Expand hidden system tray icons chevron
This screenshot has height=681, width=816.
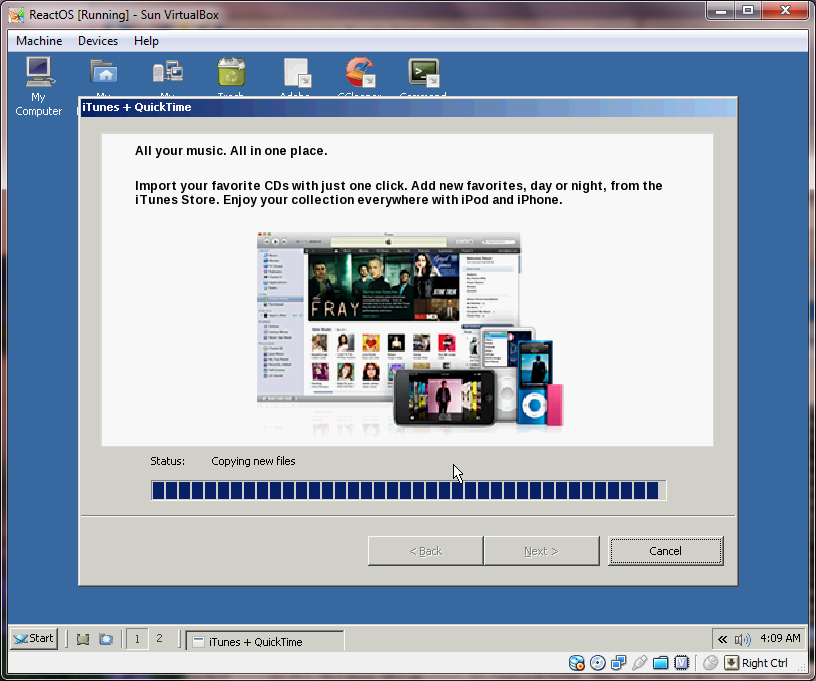[x=721, y=639]
